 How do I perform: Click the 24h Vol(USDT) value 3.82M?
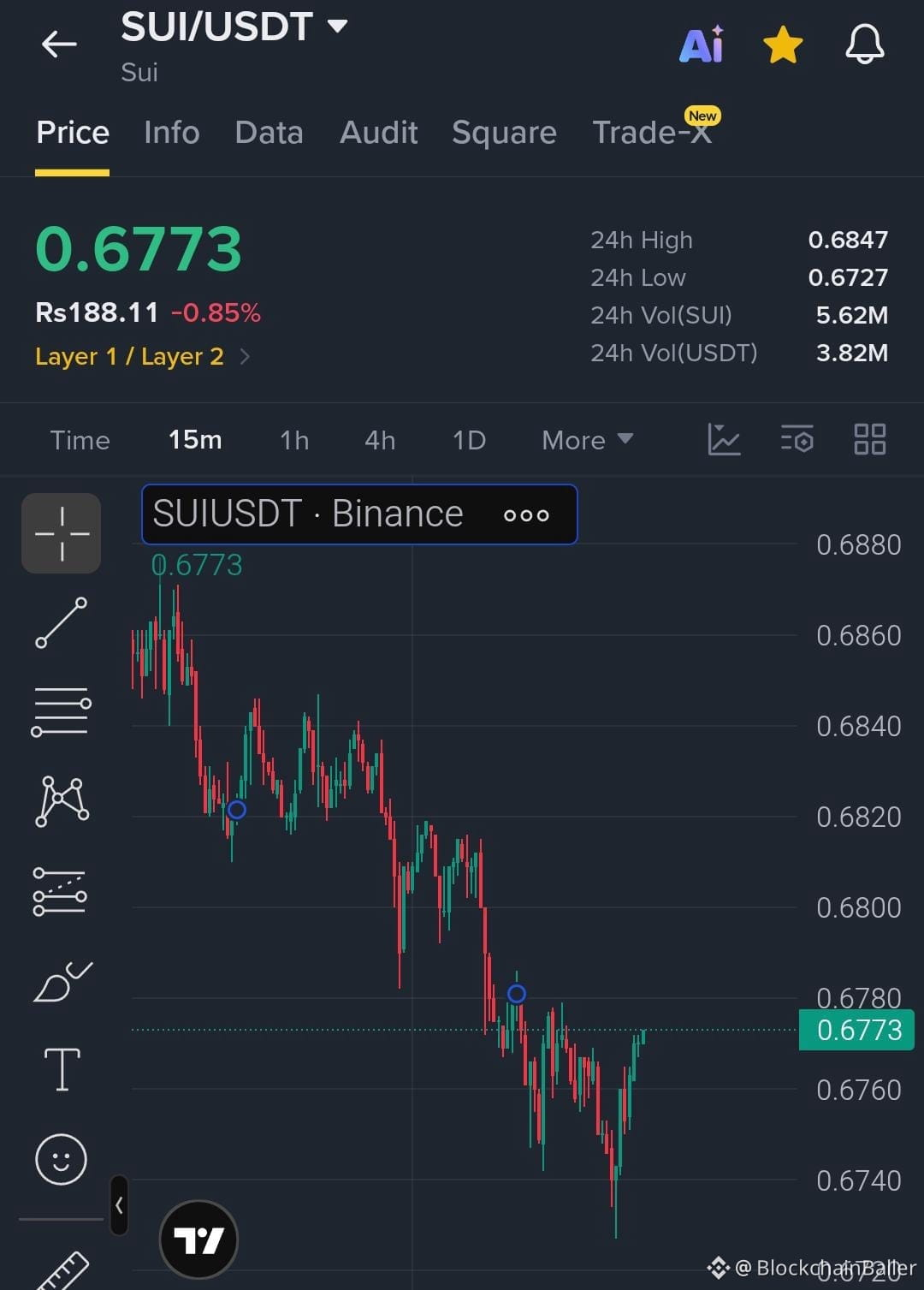pyautogui.click(x=852, y=353)
